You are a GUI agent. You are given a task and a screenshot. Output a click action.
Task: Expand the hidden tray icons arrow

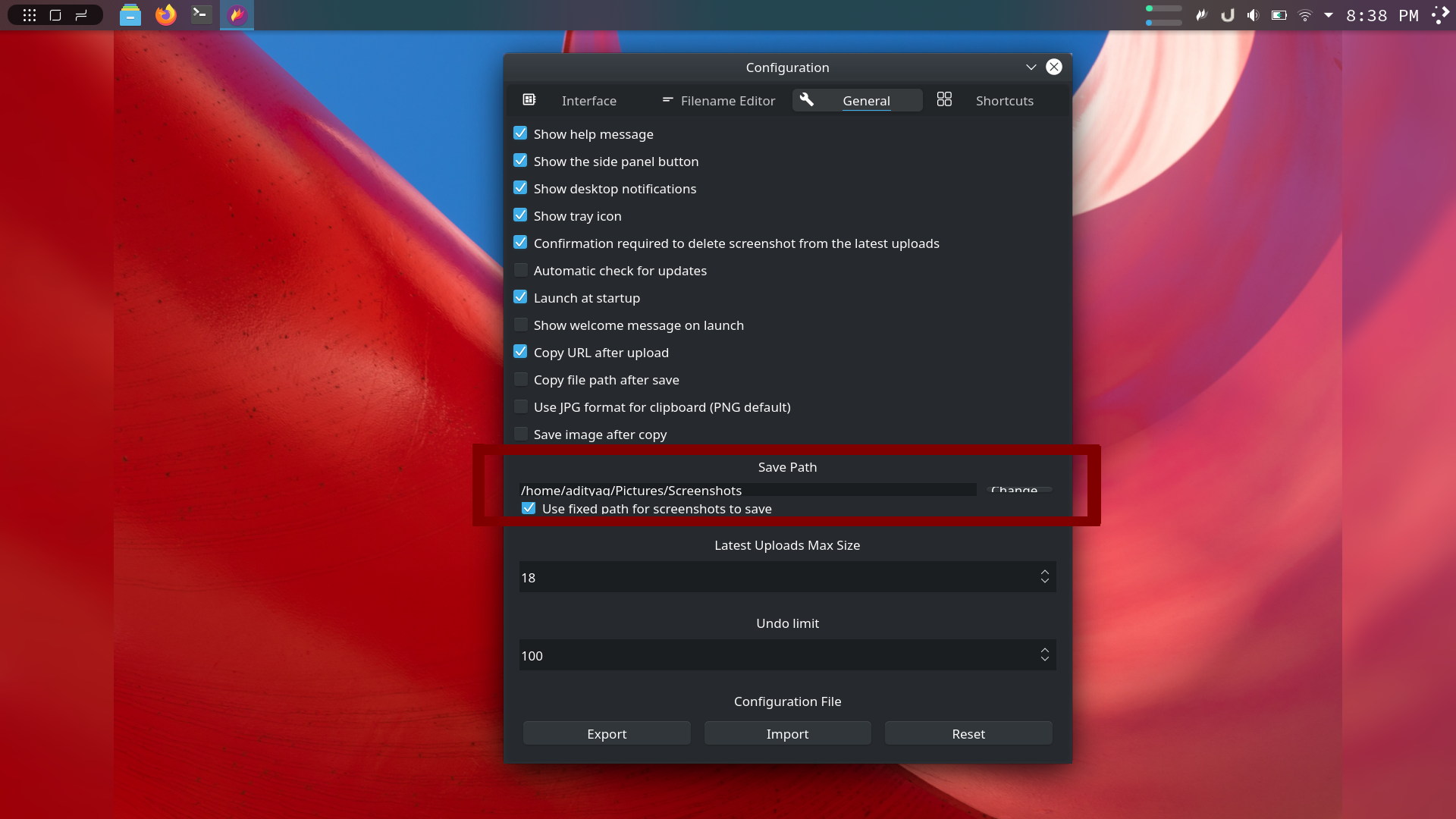pos(1329,15)
